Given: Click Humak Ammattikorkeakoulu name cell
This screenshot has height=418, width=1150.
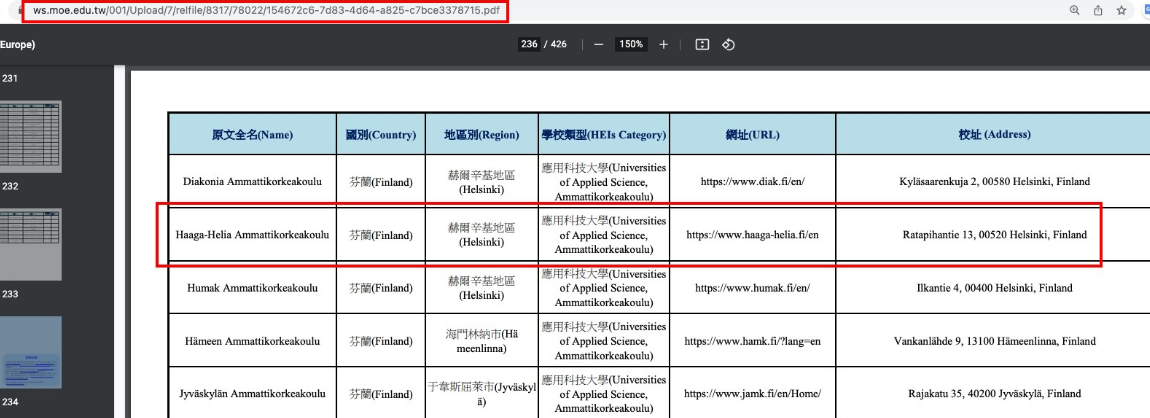Looking at the screenshot, I should pos(252,287).
